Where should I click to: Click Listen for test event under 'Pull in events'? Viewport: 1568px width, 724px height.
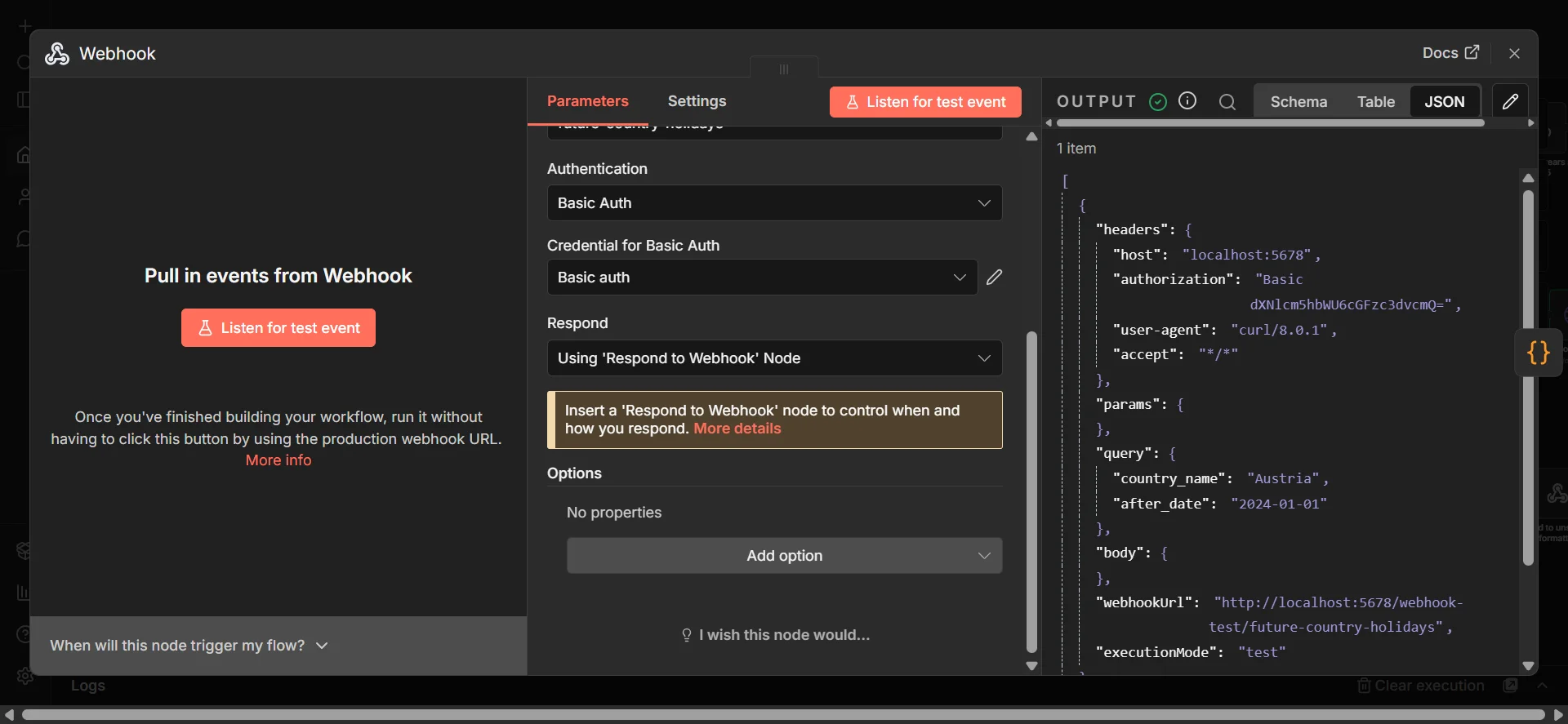pos(278,328)
